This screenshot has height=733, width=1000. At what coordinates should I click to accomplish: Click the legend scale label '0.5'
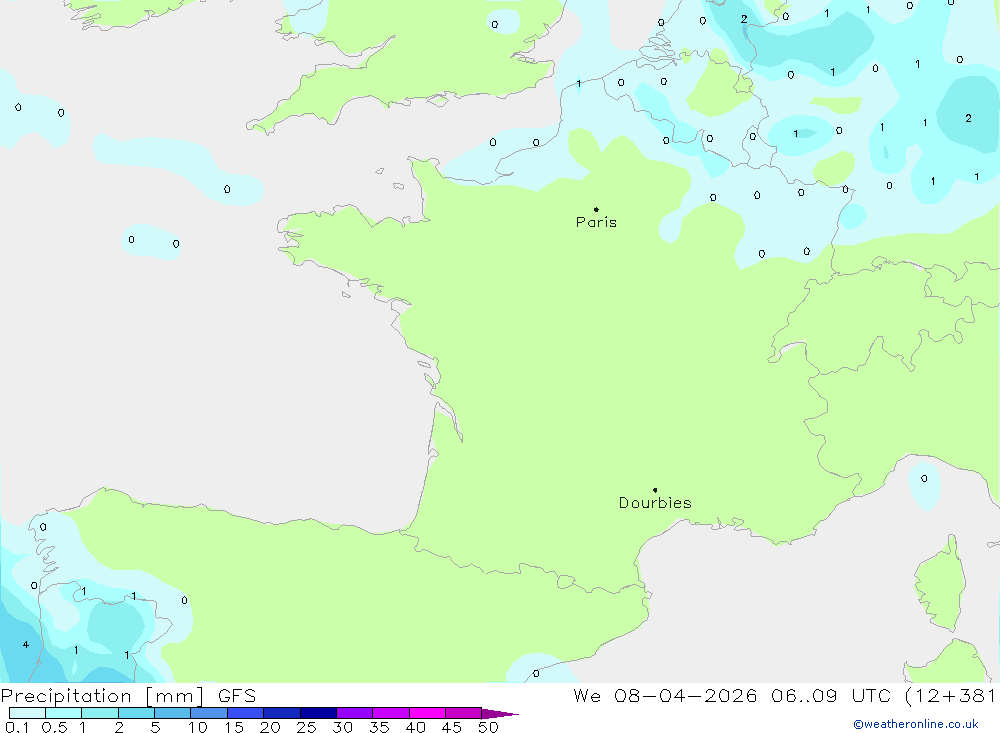click(x=54, y=727)
